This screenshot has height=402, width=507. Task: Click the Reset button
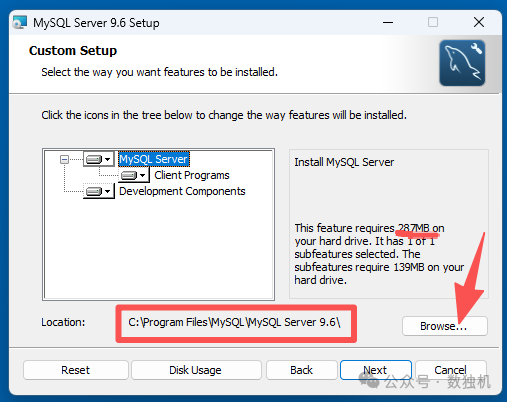76,370
